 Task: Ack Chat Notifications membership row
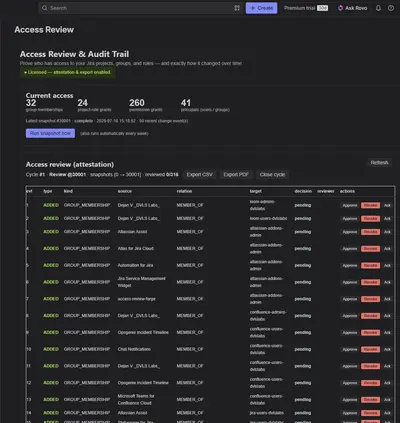tap(387, 349)
